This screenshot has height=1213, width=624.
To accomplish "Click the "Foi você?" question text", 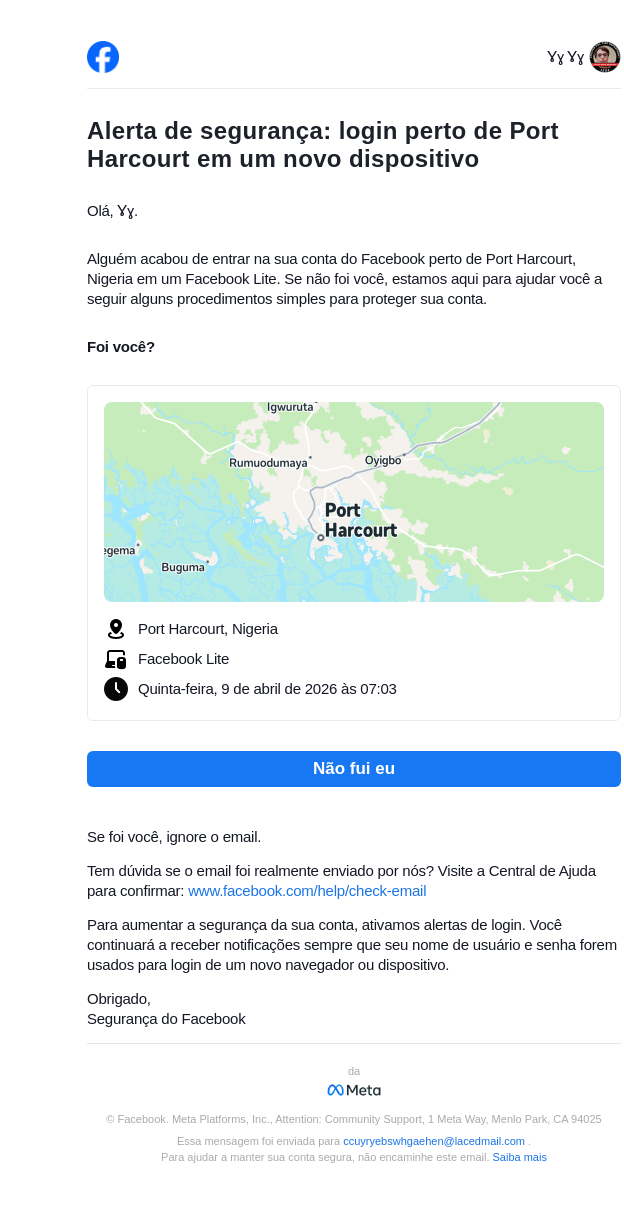I will (121, 347).
